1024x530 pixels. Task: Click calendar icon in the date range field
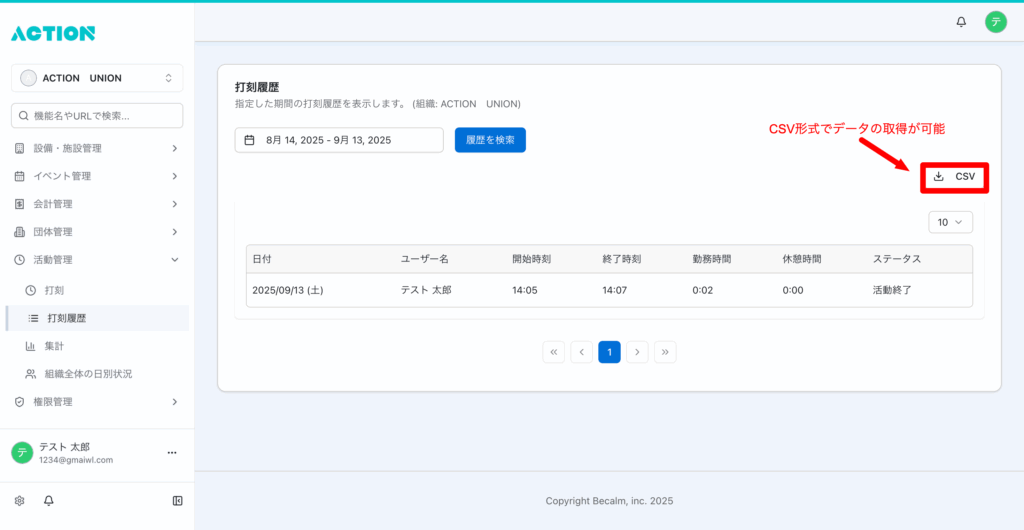(x=250, y=140)
